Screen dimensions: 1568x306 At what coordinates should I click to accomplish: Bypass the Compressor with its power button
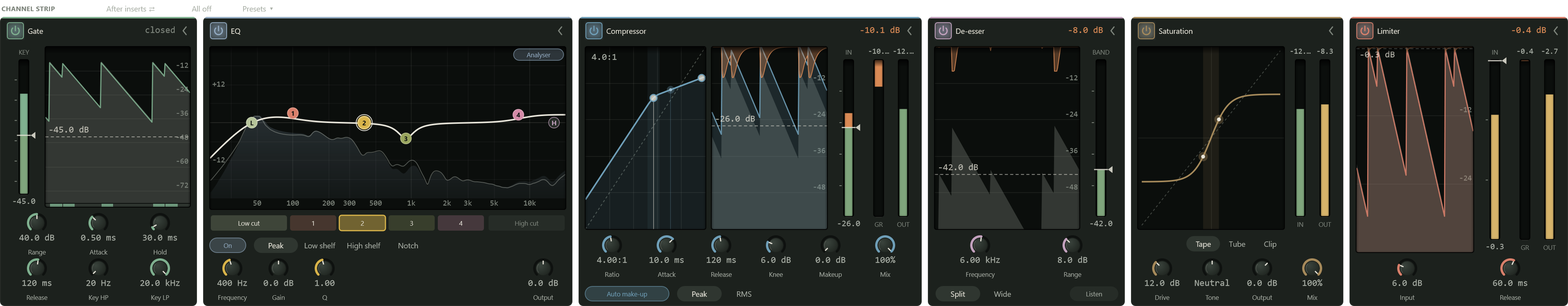click(x=594, y=30)
